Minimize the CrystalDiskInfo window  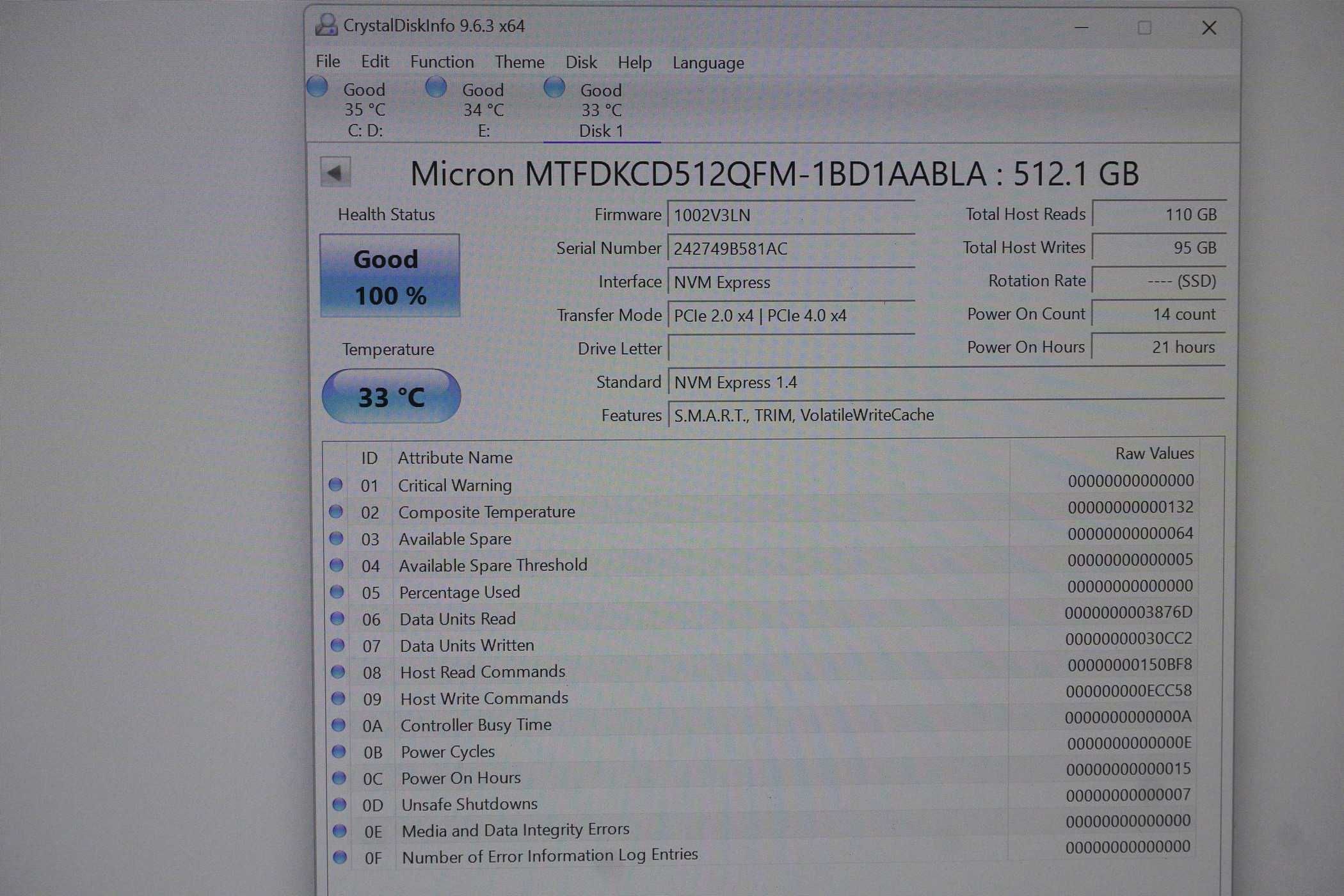(1081, 28)
